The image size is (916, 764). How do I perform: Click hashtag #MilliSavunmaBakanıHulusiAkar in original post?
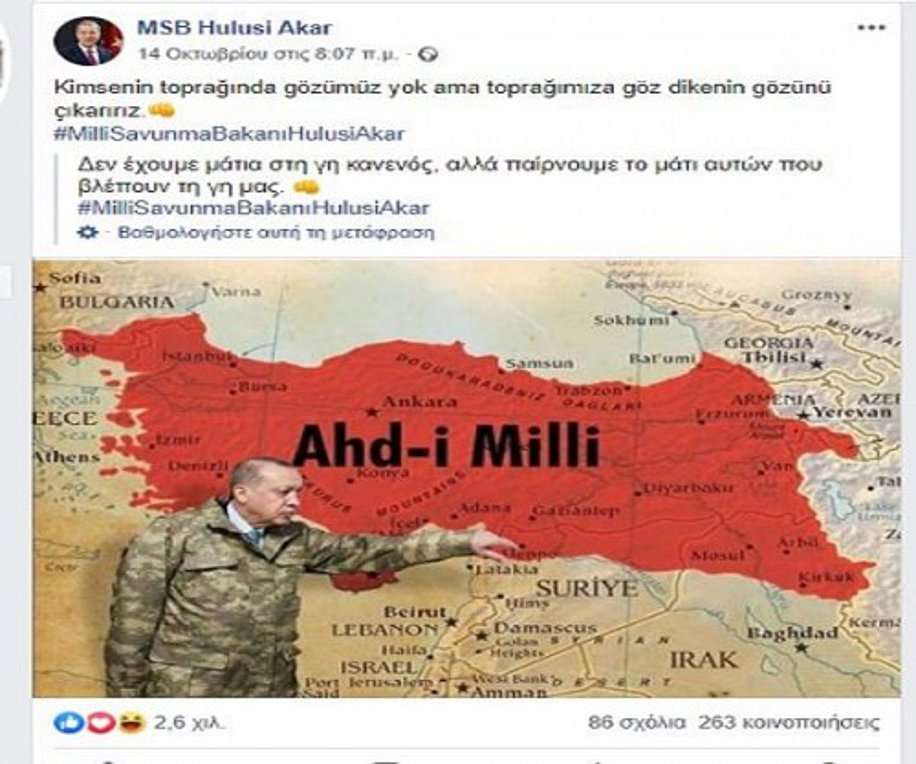click(229, 134)
